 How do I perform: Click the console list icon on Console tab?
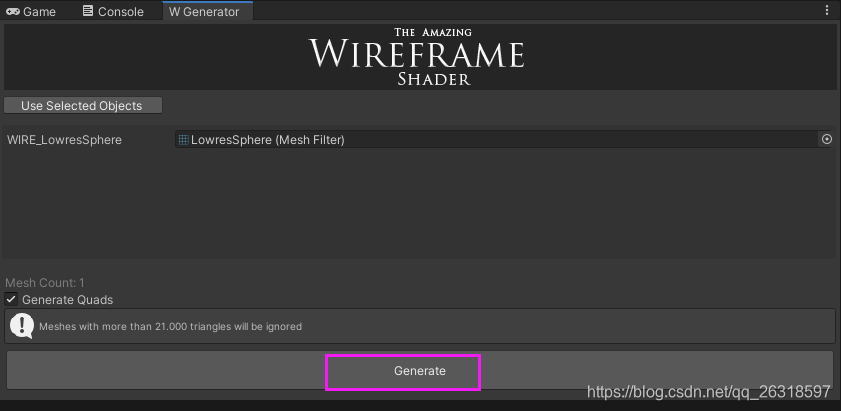[88, 11]
